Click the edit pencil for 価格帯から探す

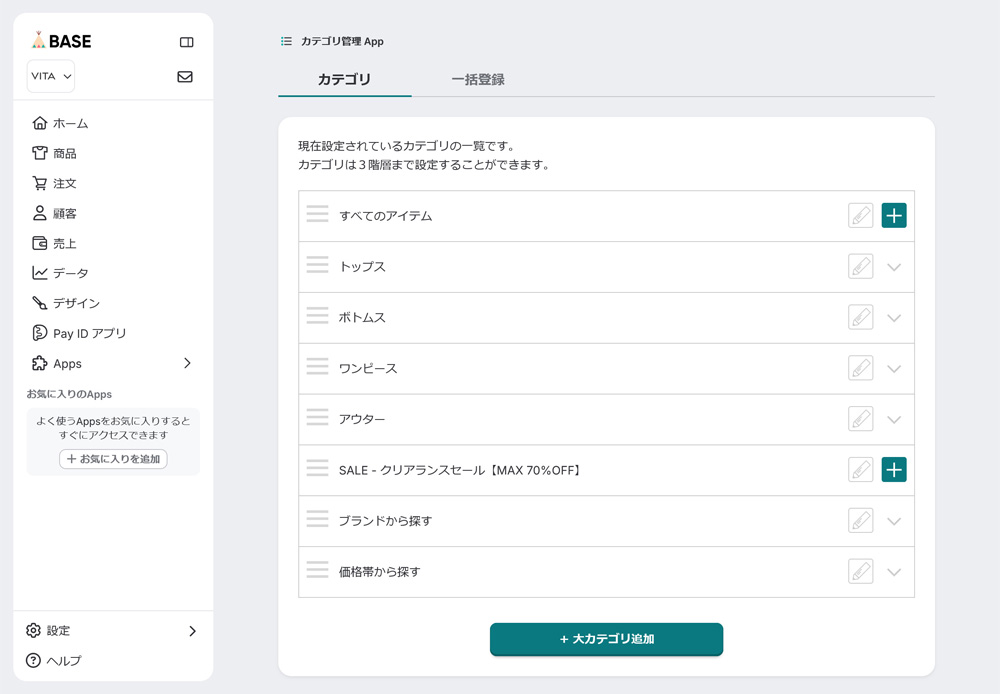[860, 572]
